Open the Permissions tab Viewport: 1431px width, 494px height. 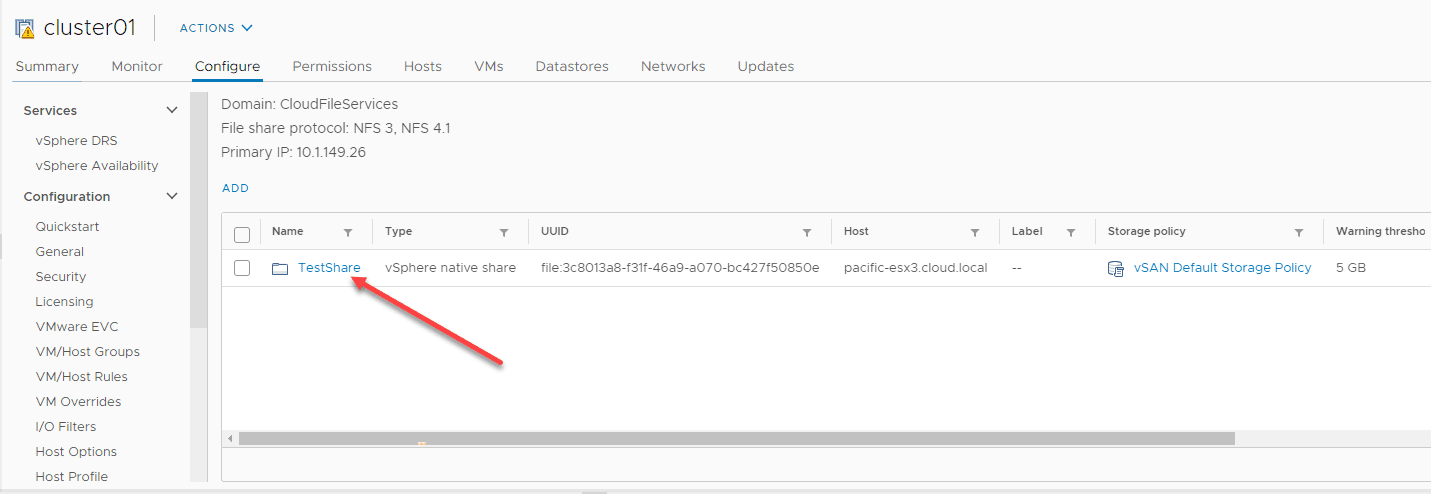coord(332,66)
